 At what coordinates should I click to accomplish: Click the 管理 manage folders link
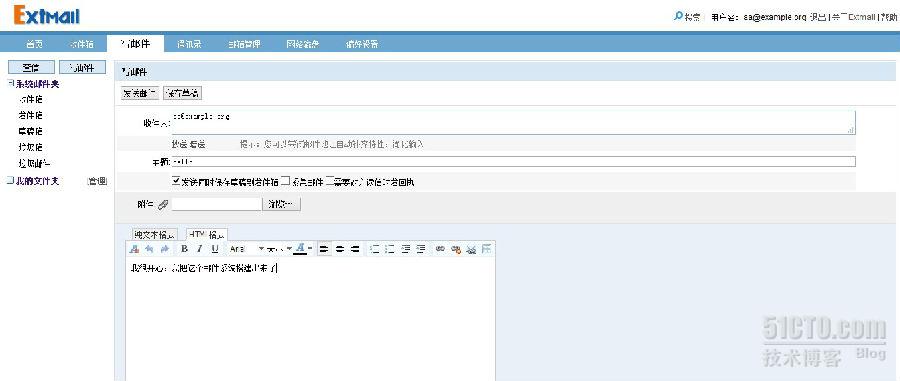coord(97,181)
